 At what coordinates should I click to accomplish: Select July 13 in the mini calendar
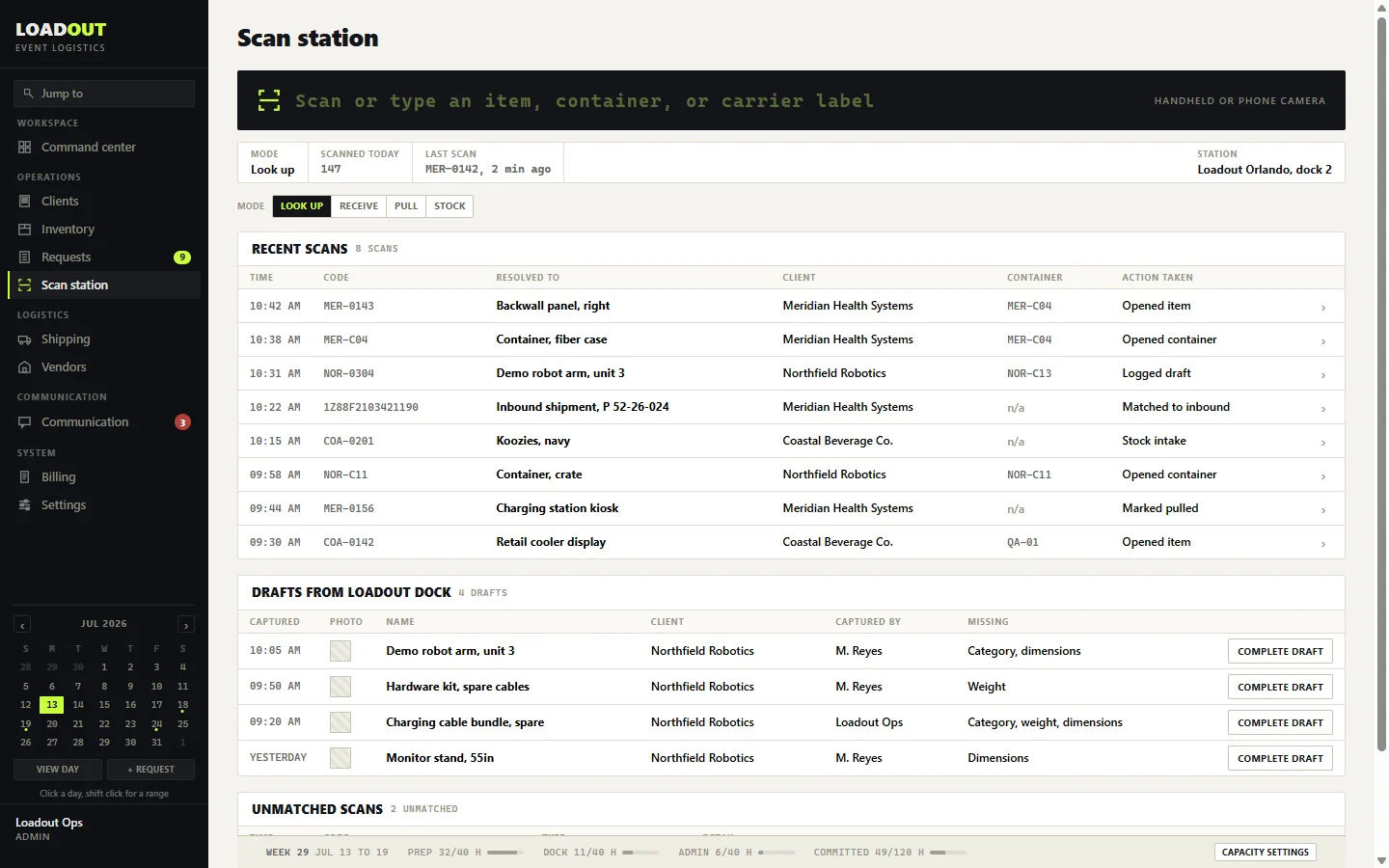coord(52,705)
